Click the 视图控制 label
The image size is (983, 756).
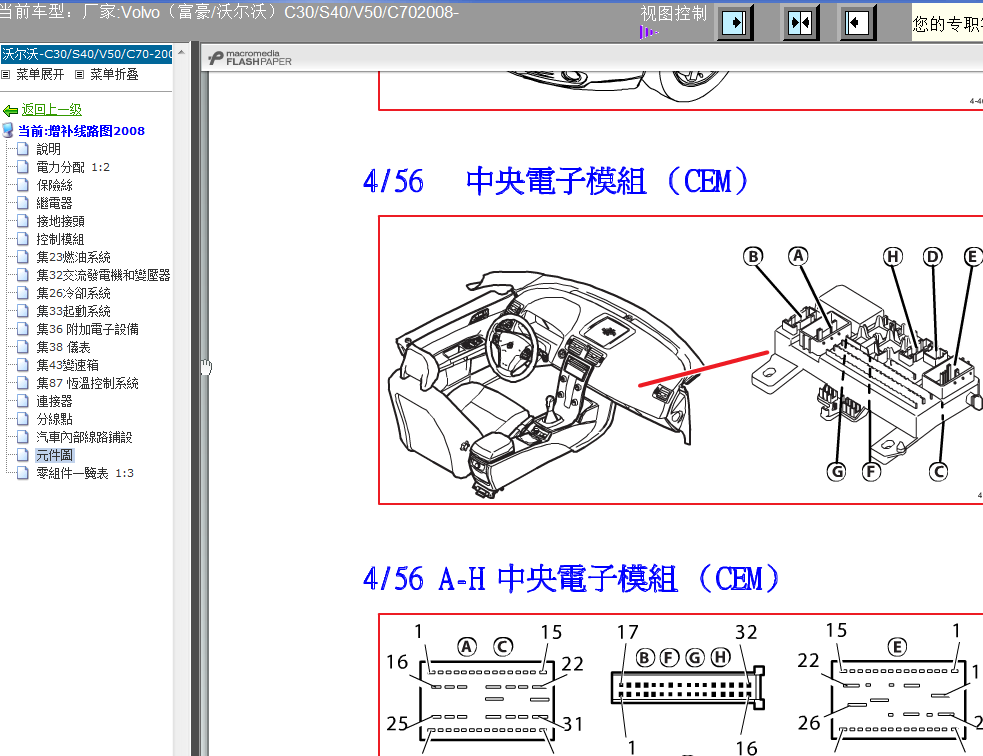click(673, 14)
